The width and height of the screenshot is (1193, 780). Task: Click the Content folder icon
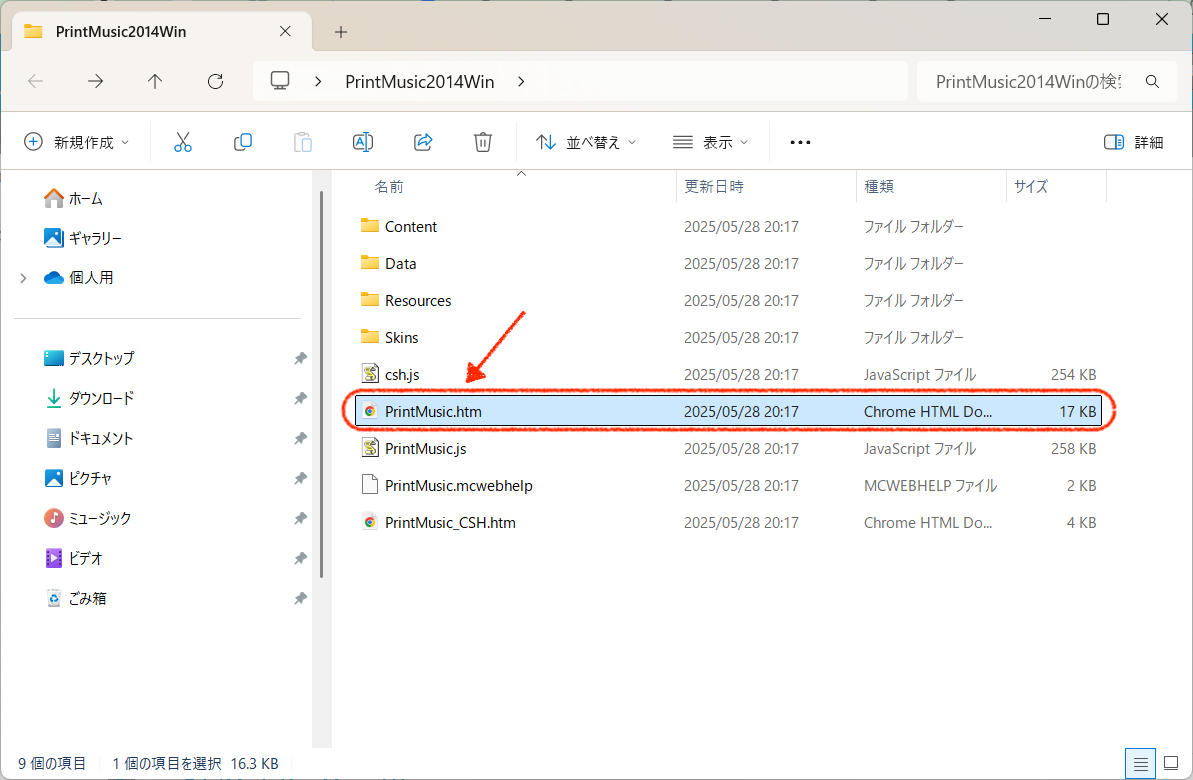370,225
